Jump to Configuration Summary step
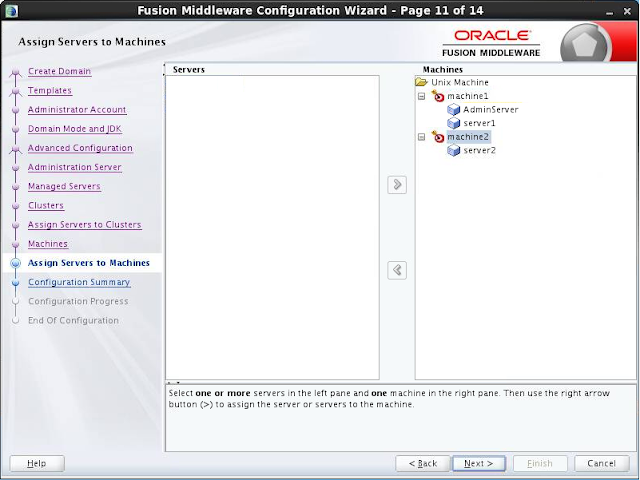The height and width of the screenshot is (480, 640). (79, 282)
